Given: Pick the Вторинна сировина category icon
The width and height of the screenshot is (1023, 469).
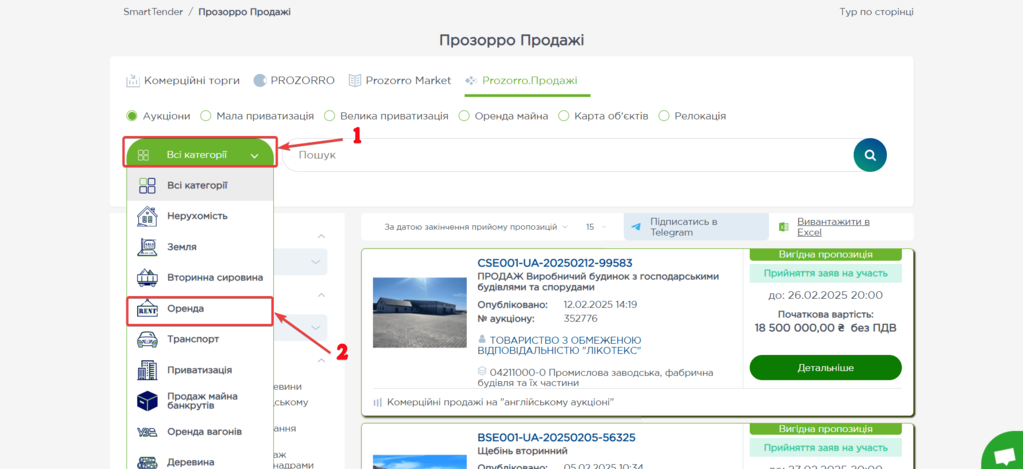Looking at the screenshot, I should point(147,277).
